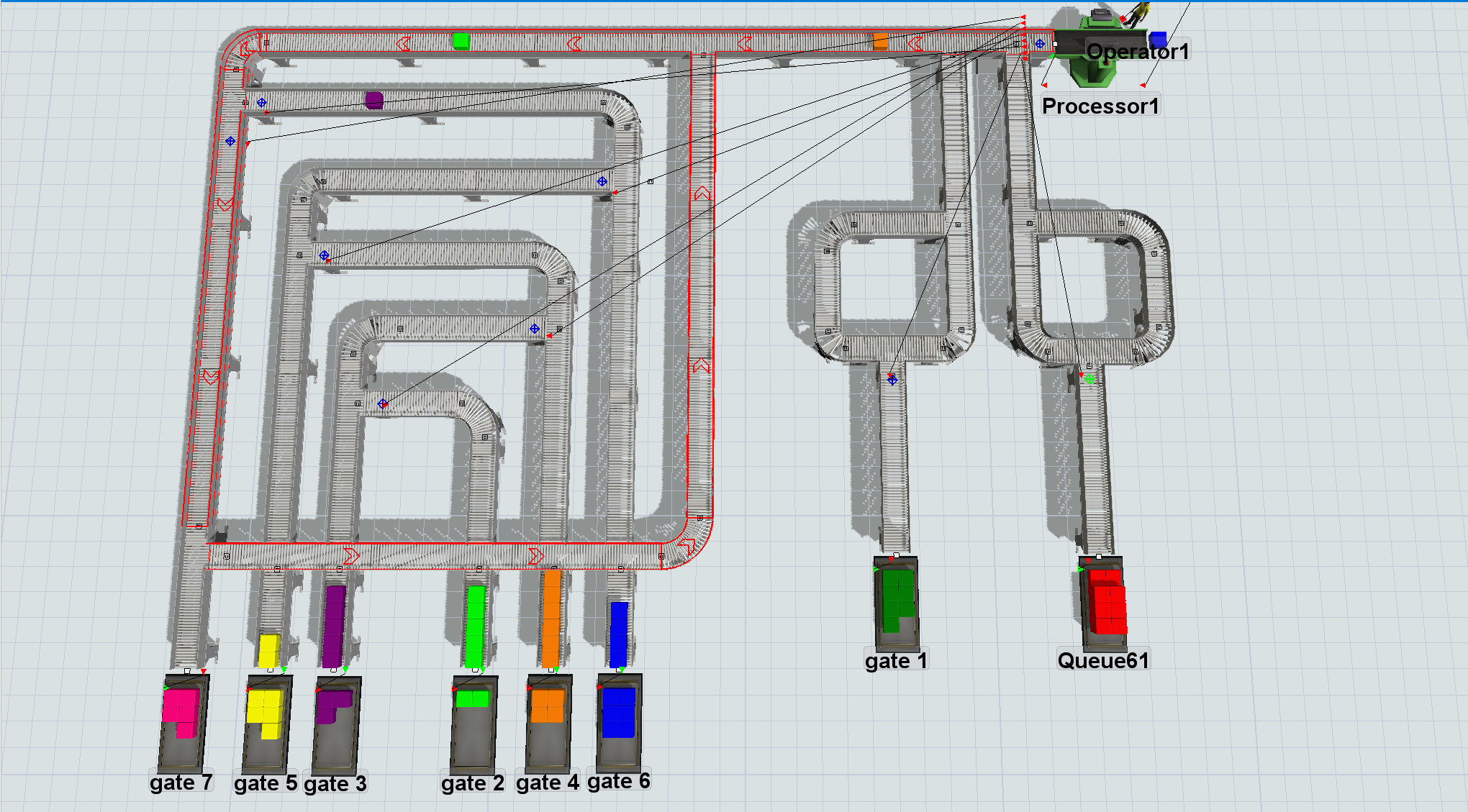Click the gate 4 label

coord(547,783)
